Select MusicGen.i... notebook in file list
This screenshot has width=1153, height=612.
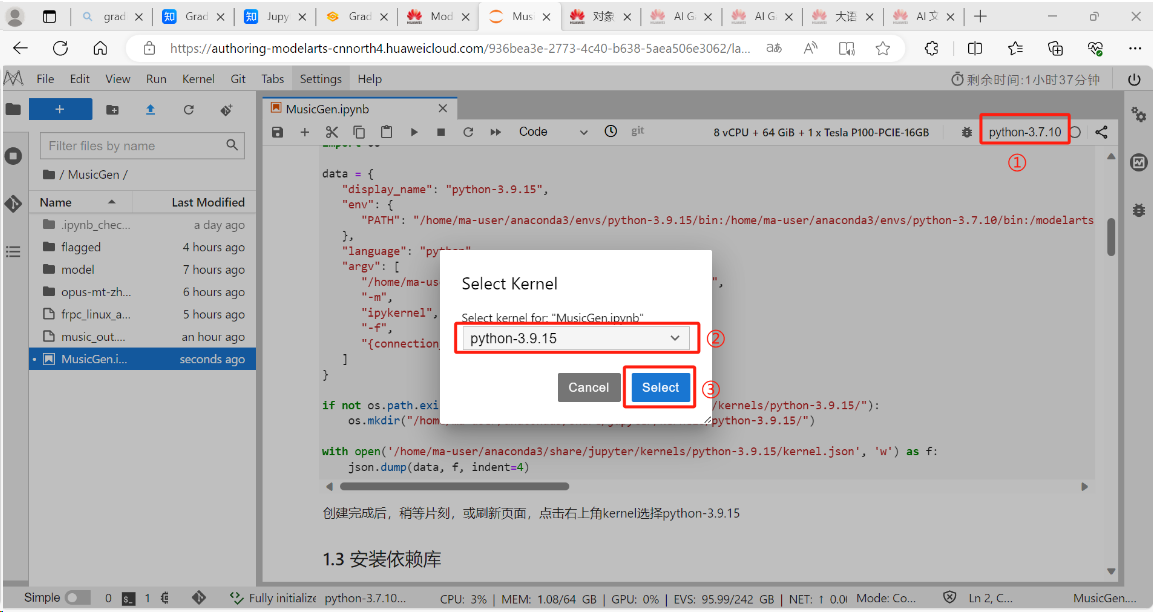click(x=143, y=359)
